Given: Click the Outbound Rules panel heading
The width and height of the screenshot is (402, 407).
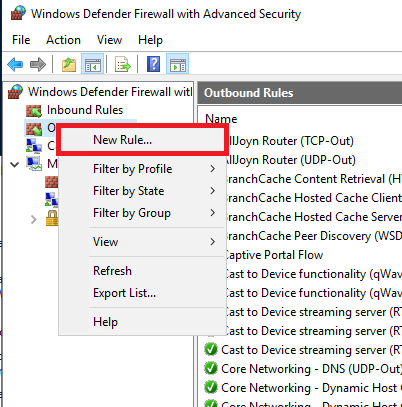Looking at the screenshot, I should point(249,93).
